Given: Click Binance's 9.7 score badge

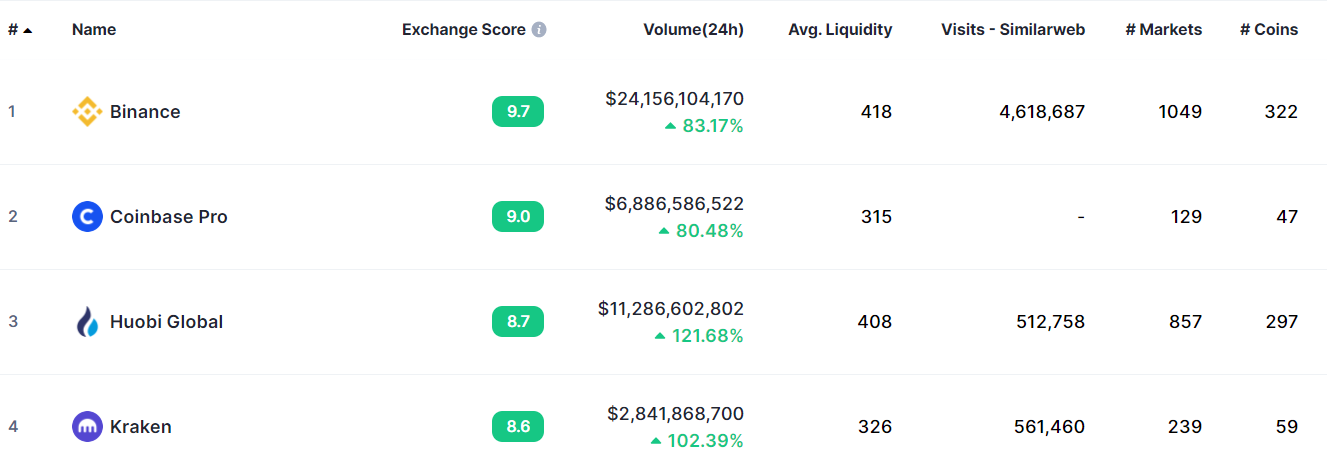Looking at the screenshot, I should click(518, 112).
